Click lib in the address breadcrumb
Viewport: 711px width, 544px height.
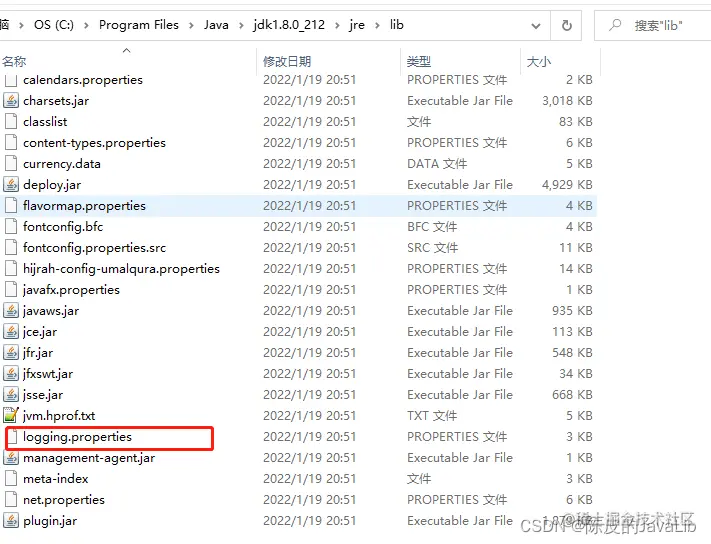(x=396, y=24)
